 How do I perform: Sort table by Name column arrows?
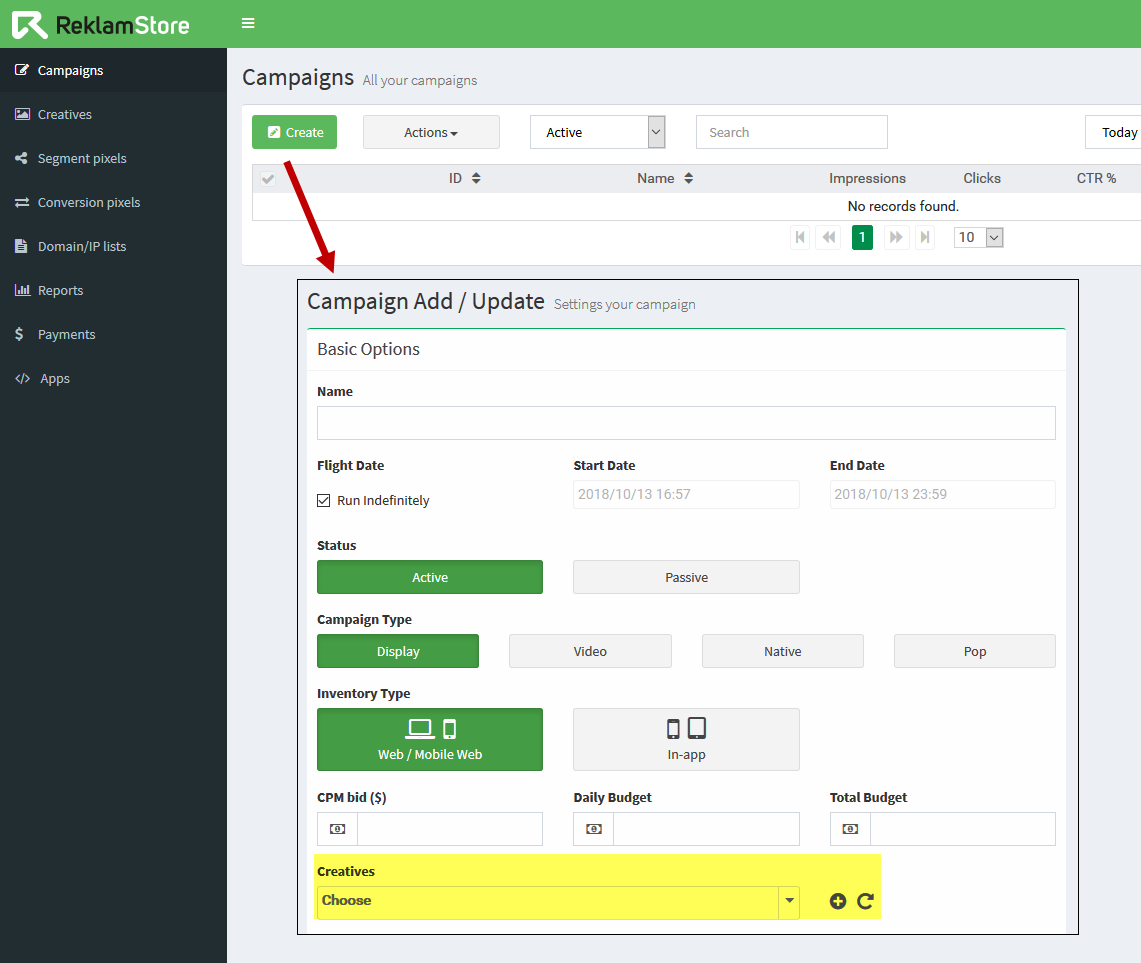pos(688,178)
